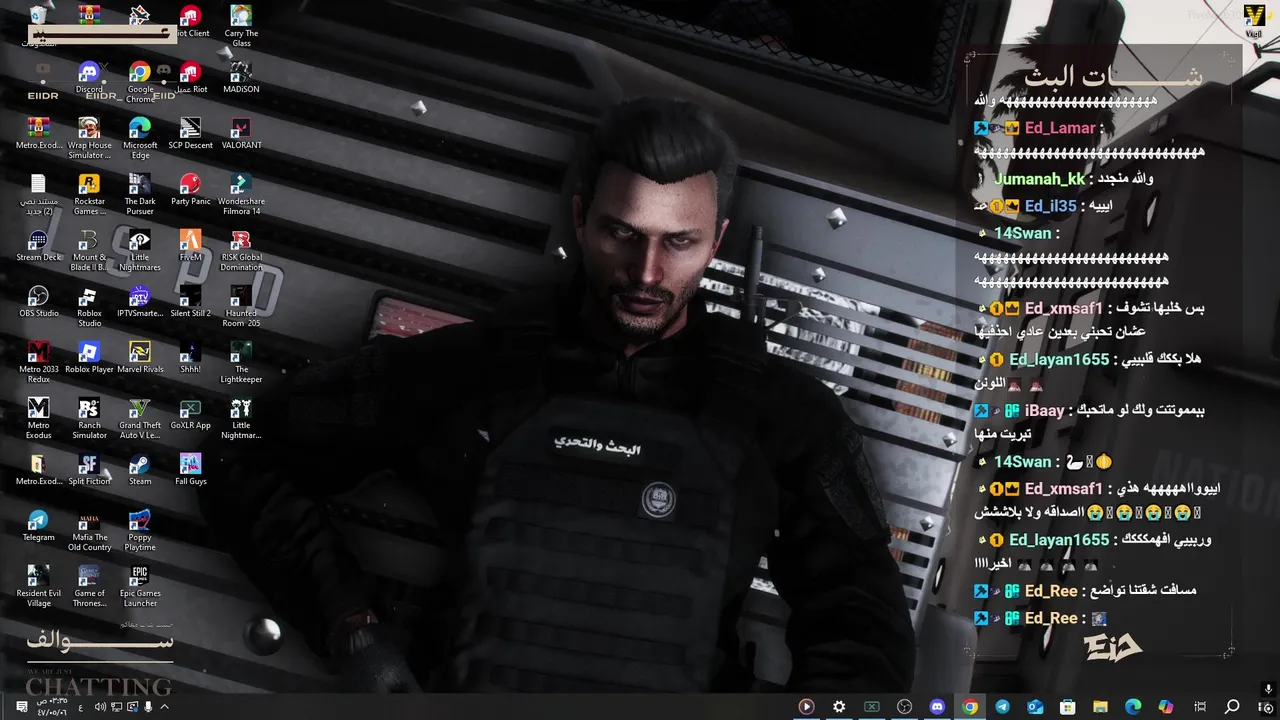Expand hidden system tray icons chevron
This screenshot has height=720, width=1280.
click(x=165, y=707)
